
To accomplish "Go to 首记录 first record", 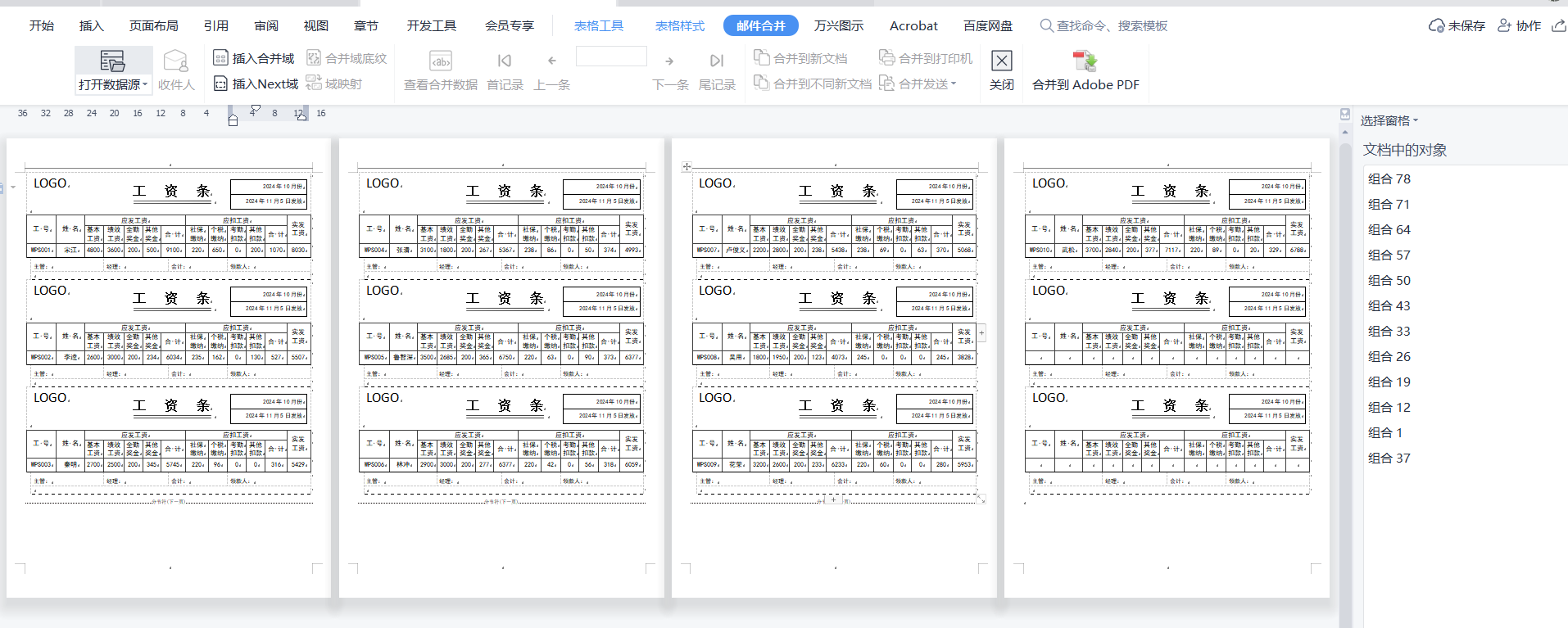I will click(505, 61).
